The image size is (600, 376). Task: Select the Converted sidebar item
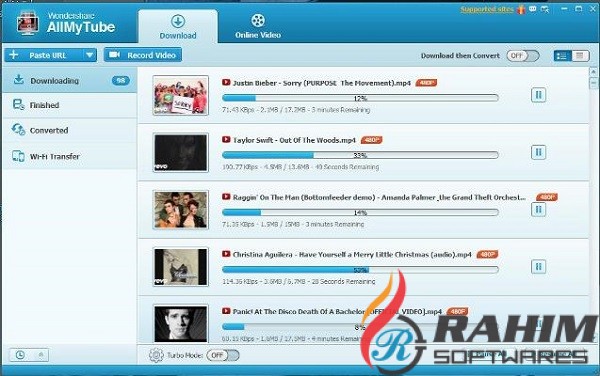pos(70,130)
